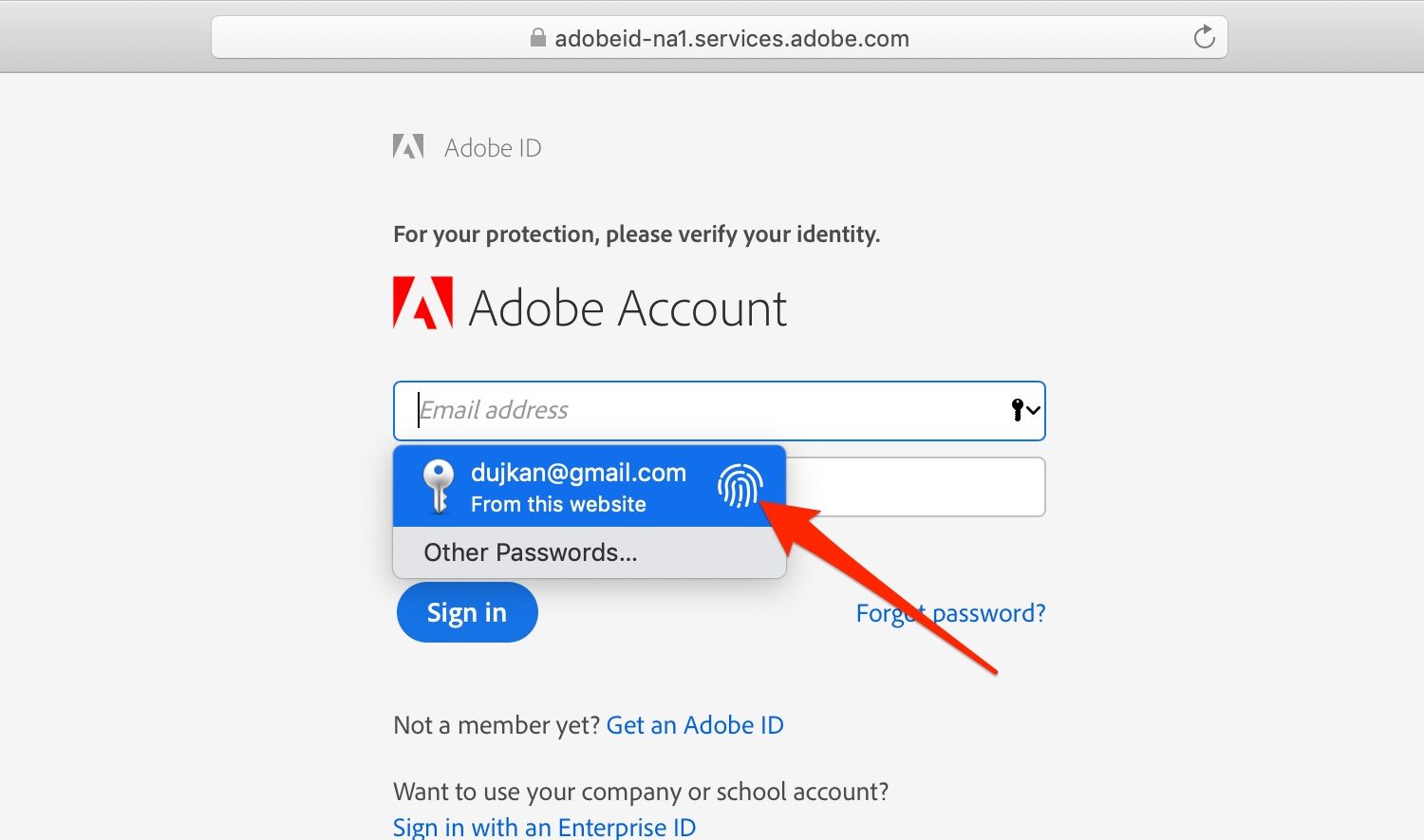Reload the page with the refresh icon

click(1204, 38)
